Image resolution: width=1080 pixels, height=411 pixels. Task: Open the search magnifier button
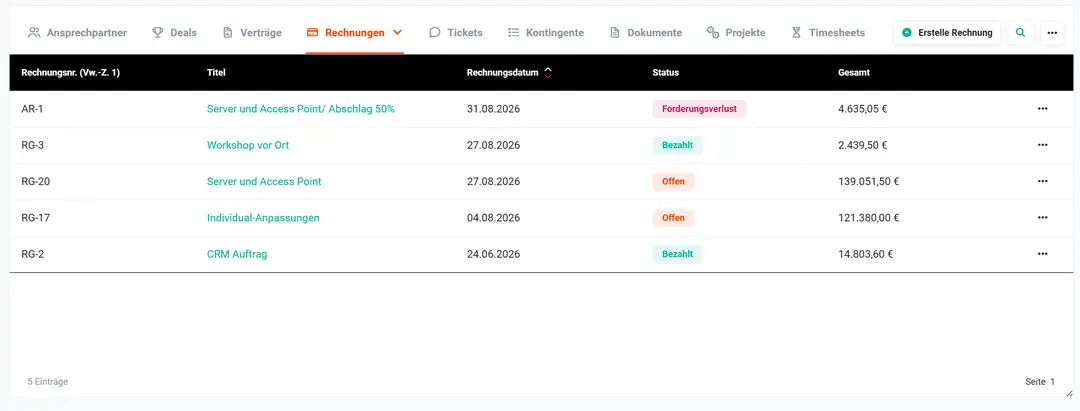click(1020, 32)
